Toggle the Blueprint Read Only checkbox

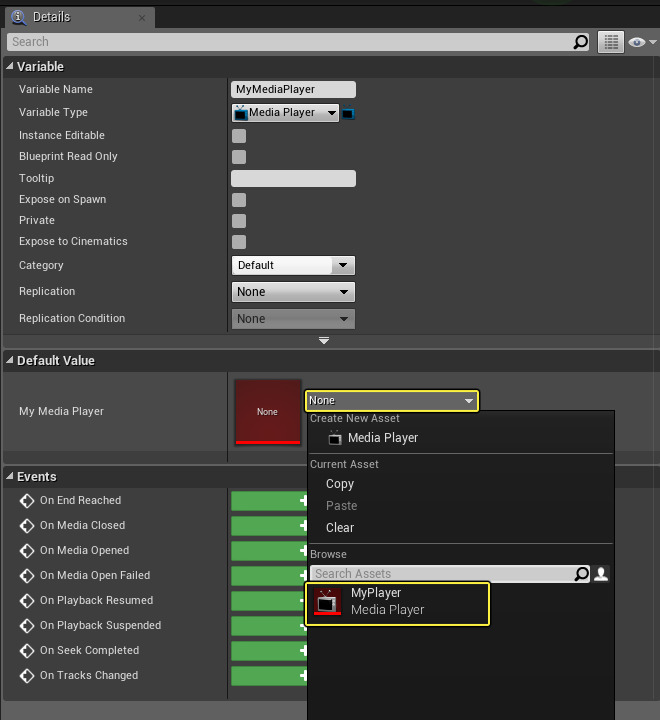pos(239,157)
